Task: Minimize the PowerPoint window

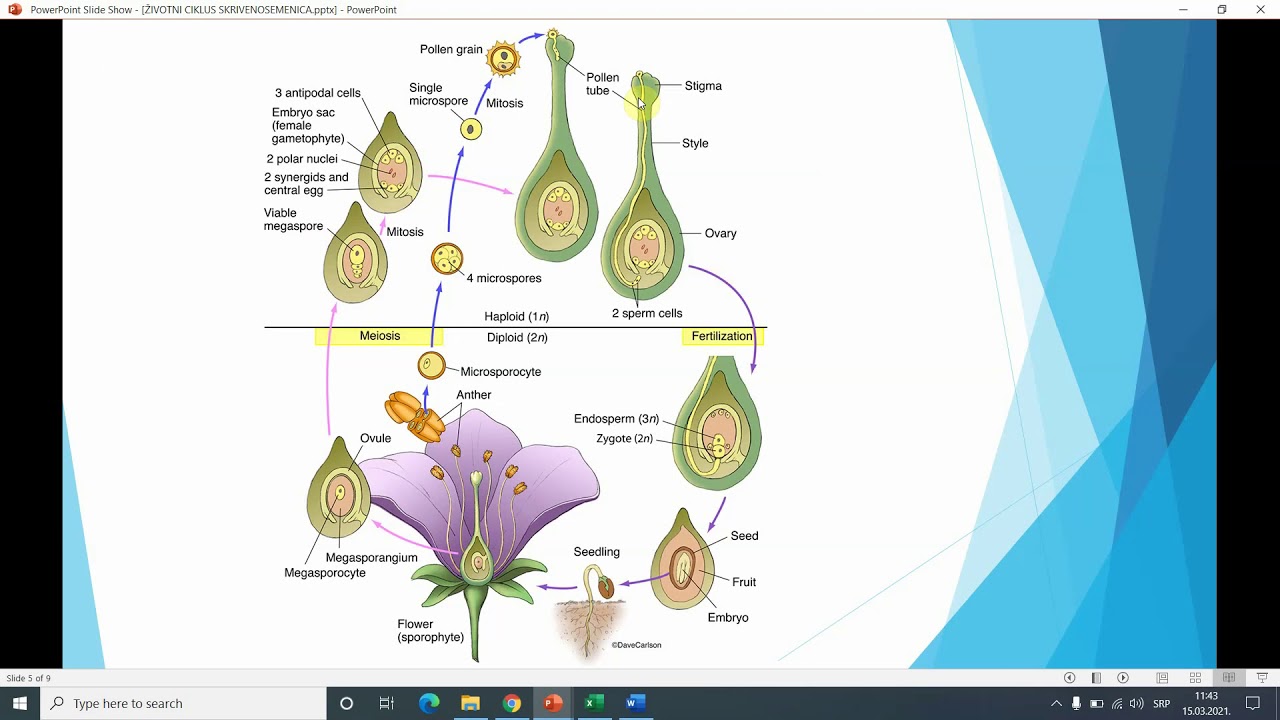Action: coord(1183,9)
